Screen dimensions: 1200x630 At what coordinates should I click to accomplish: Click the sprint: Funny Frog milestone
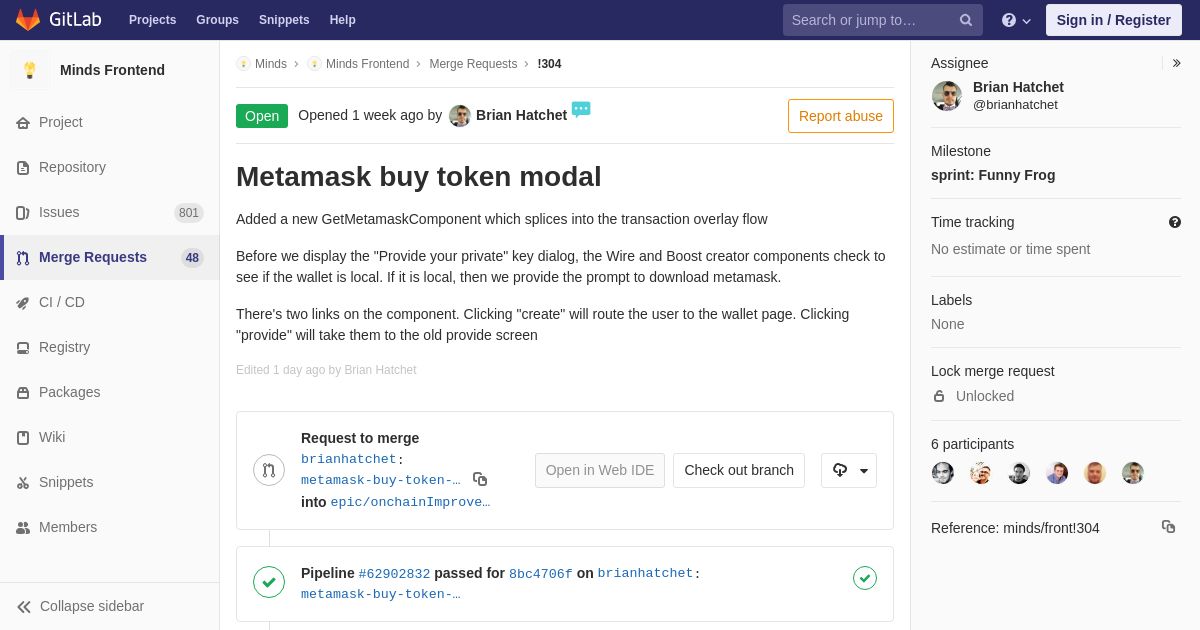point(993,175)
